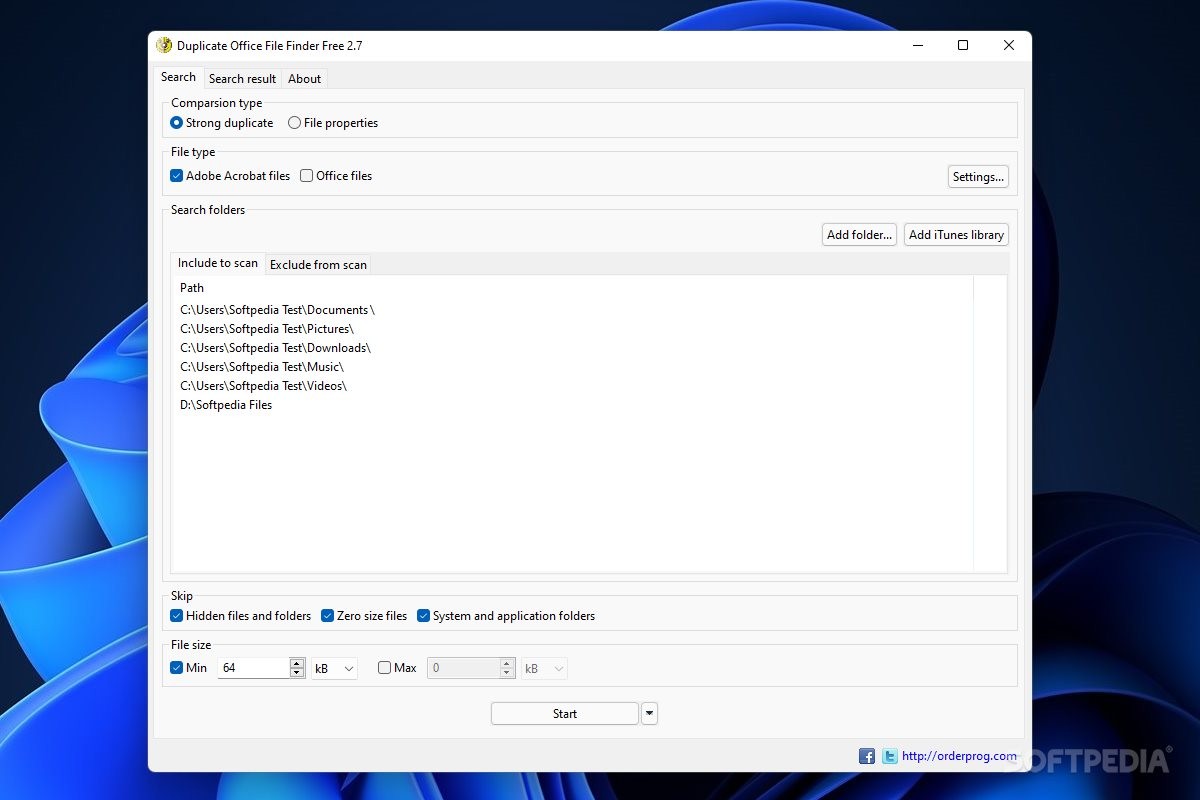1200x800 pixels.
Task: Decrease Min size with down stepper
Action: [297, 673]
